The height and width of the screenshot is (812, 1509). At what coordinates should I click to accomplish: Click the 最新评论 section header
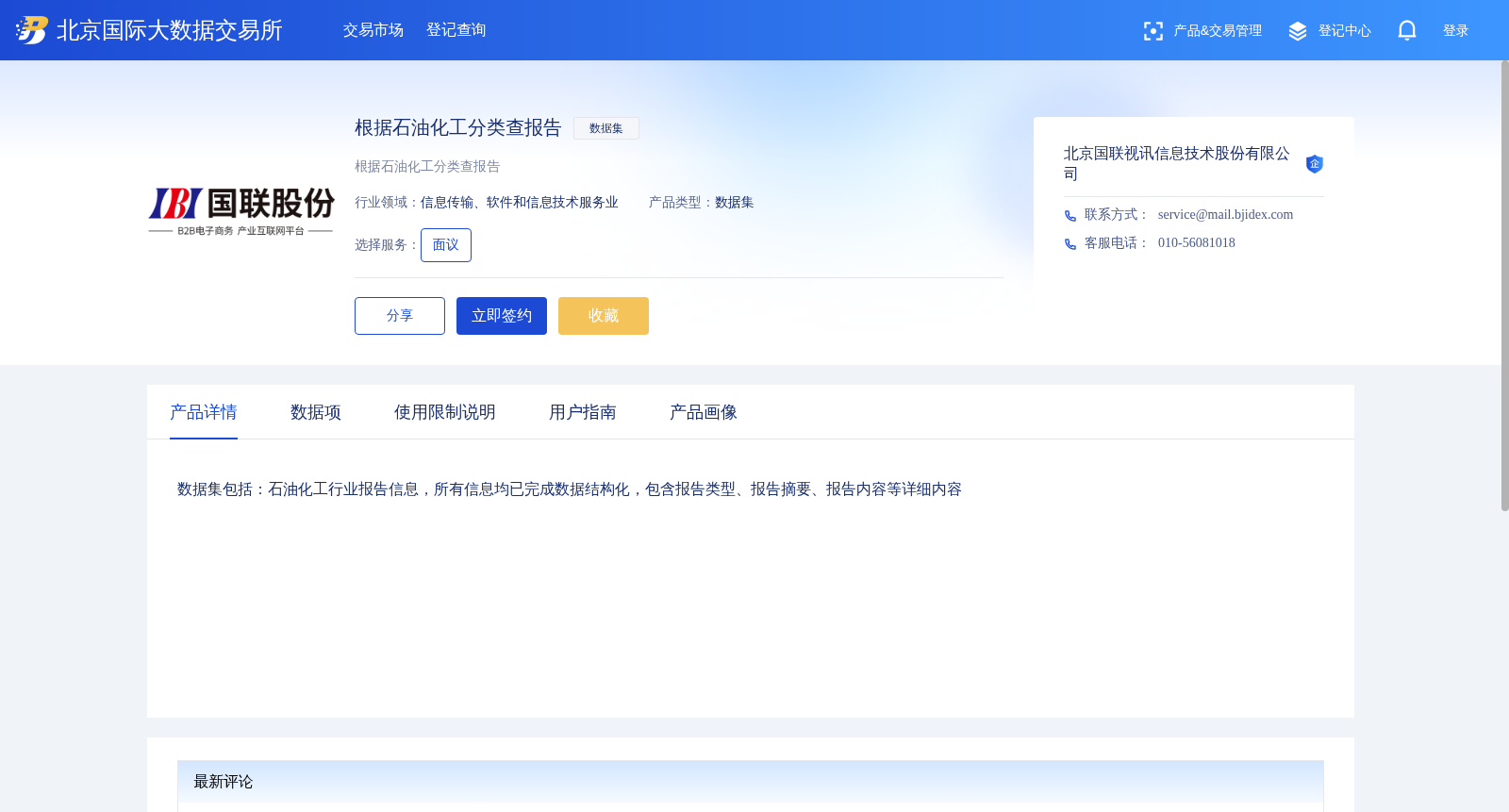(751, 782)
